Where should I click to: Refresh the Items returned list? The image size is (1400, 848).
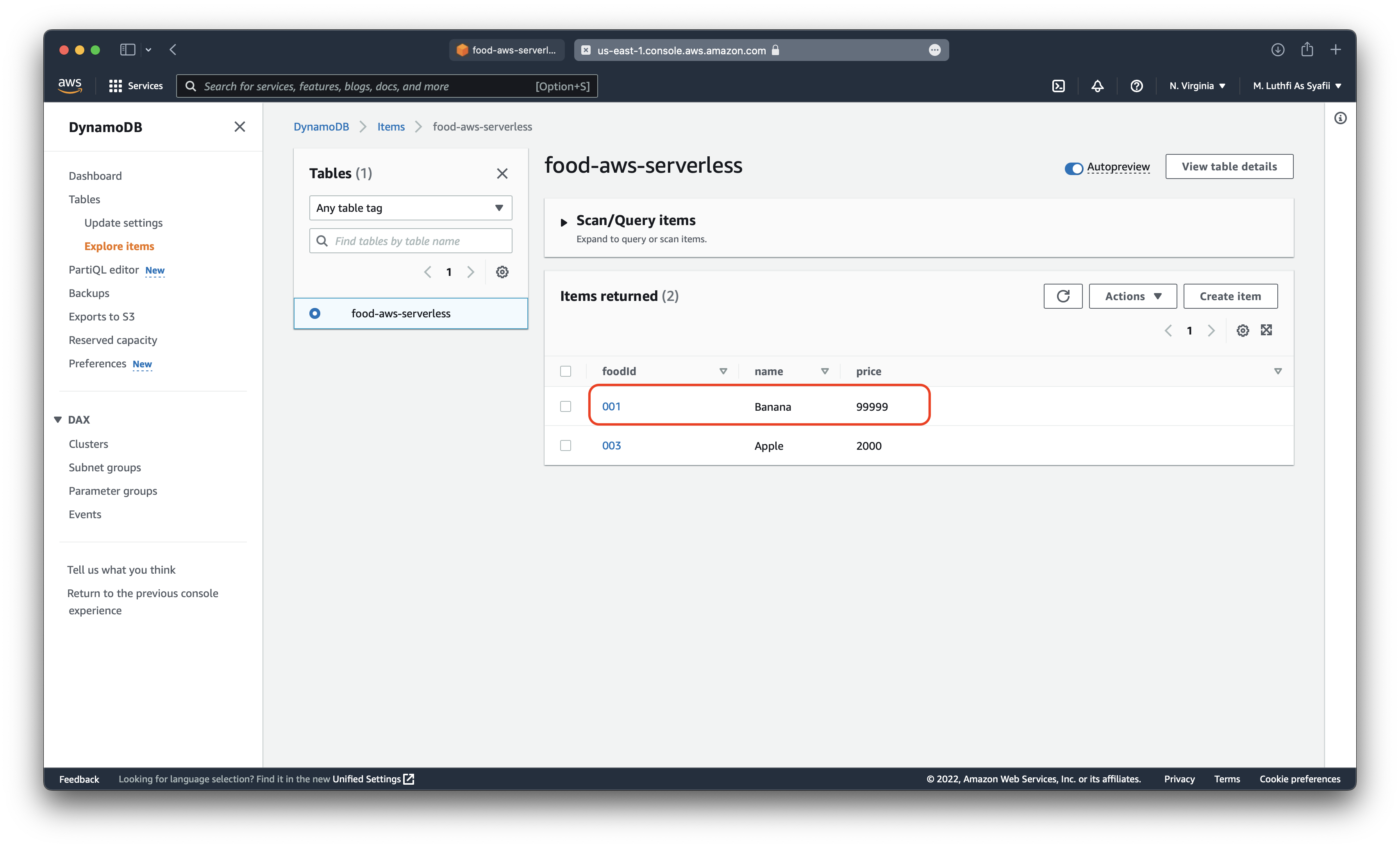[x=1062, y=296]
